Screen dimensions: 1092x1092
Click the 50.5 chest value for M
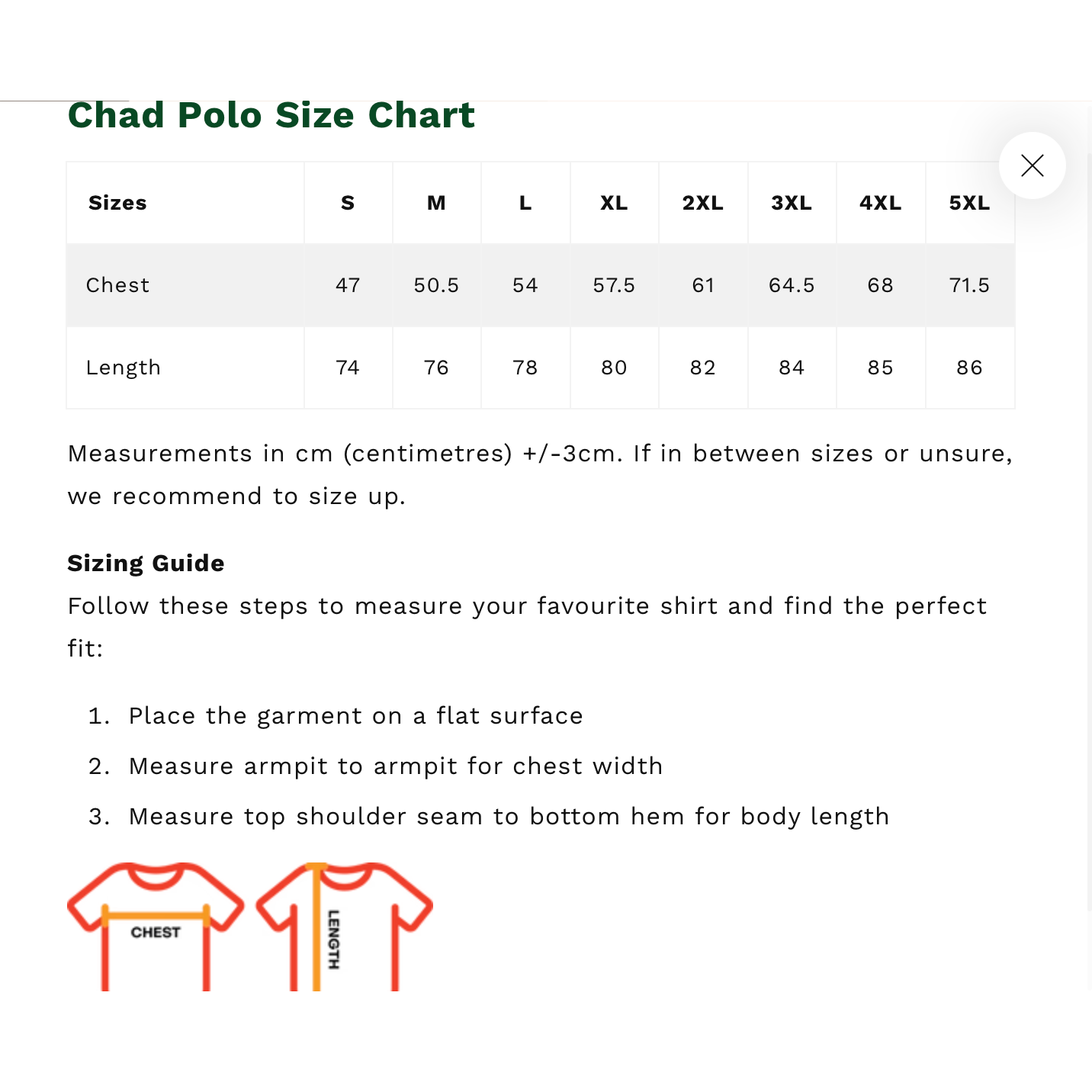436,285
